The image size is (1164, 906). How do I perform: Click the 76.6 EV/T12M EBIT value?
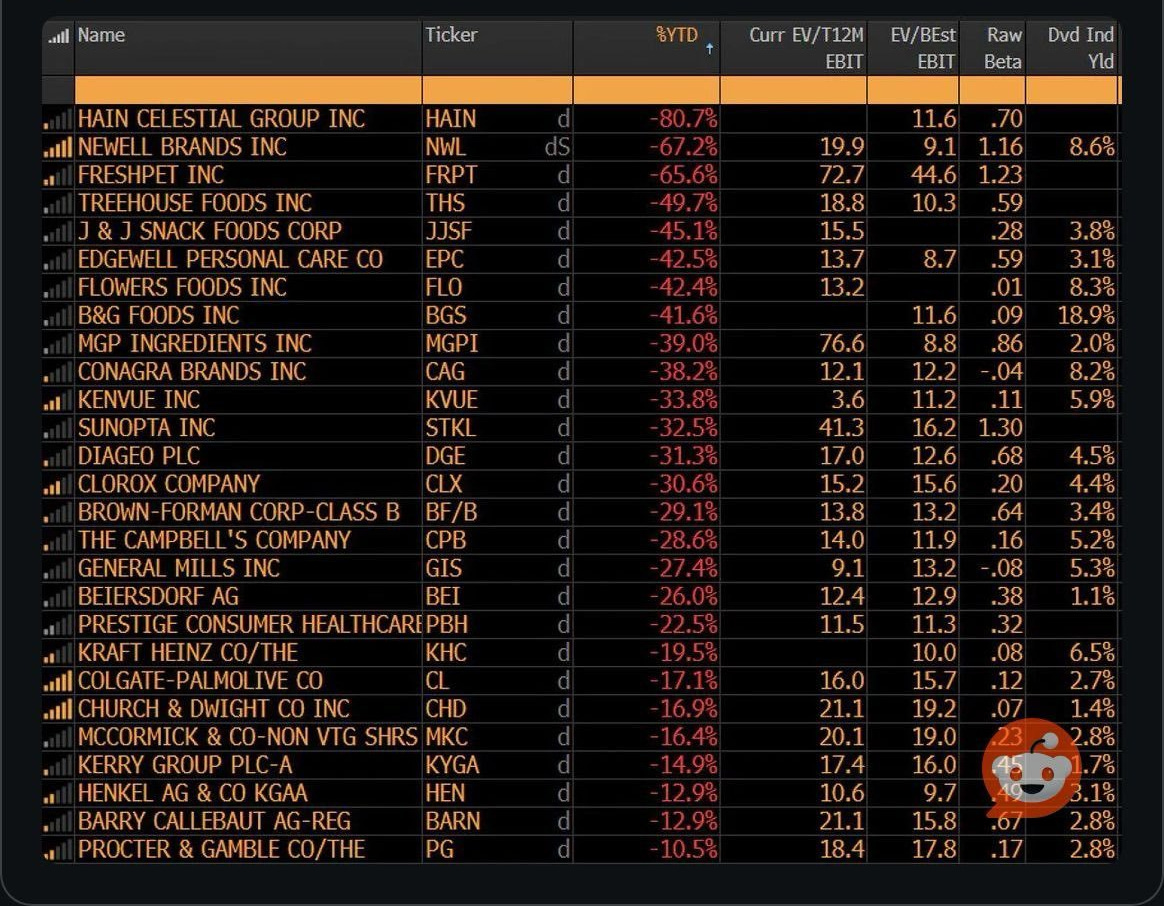[842, 344]
